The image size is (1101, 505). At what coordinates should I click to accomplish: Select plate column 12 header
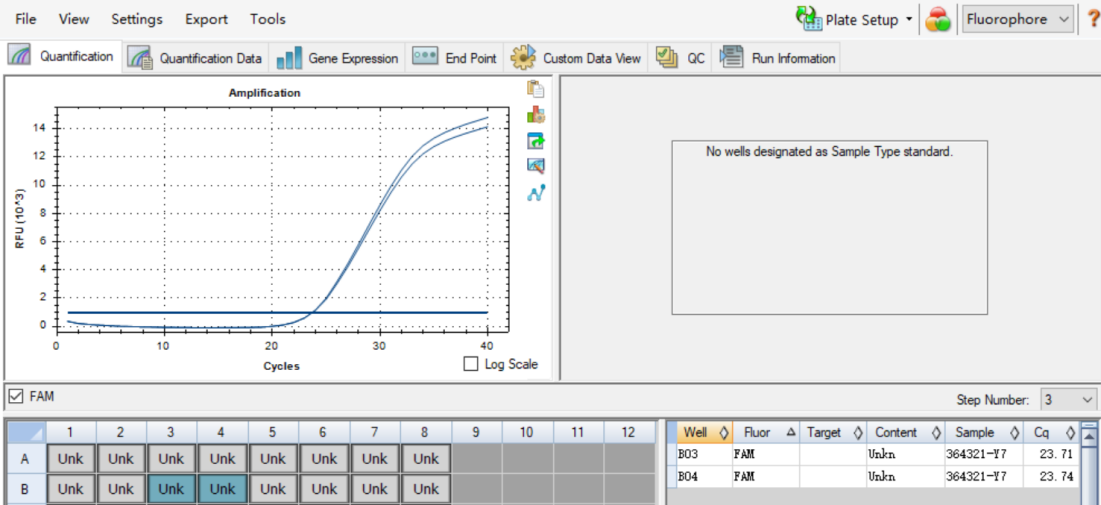(628, 433)
